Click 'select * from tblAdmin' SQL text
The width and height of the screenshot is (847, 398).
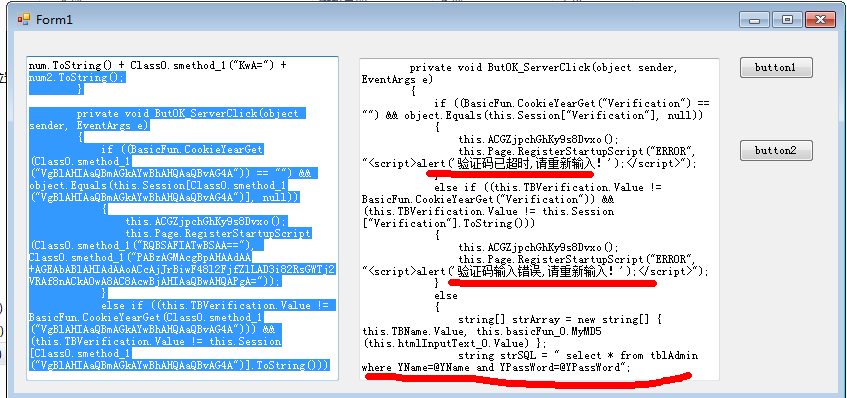point(630,355)
